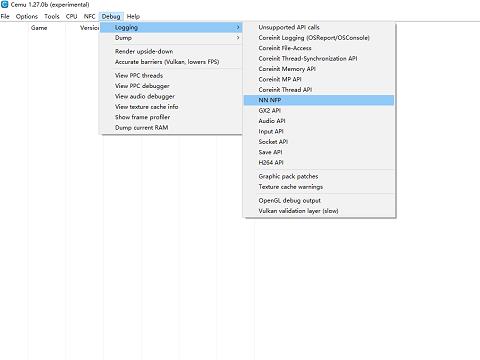Screen dimensions: 480x360
Task: Enable Texture cache warnings logging
Action: [x=319, y=187]
